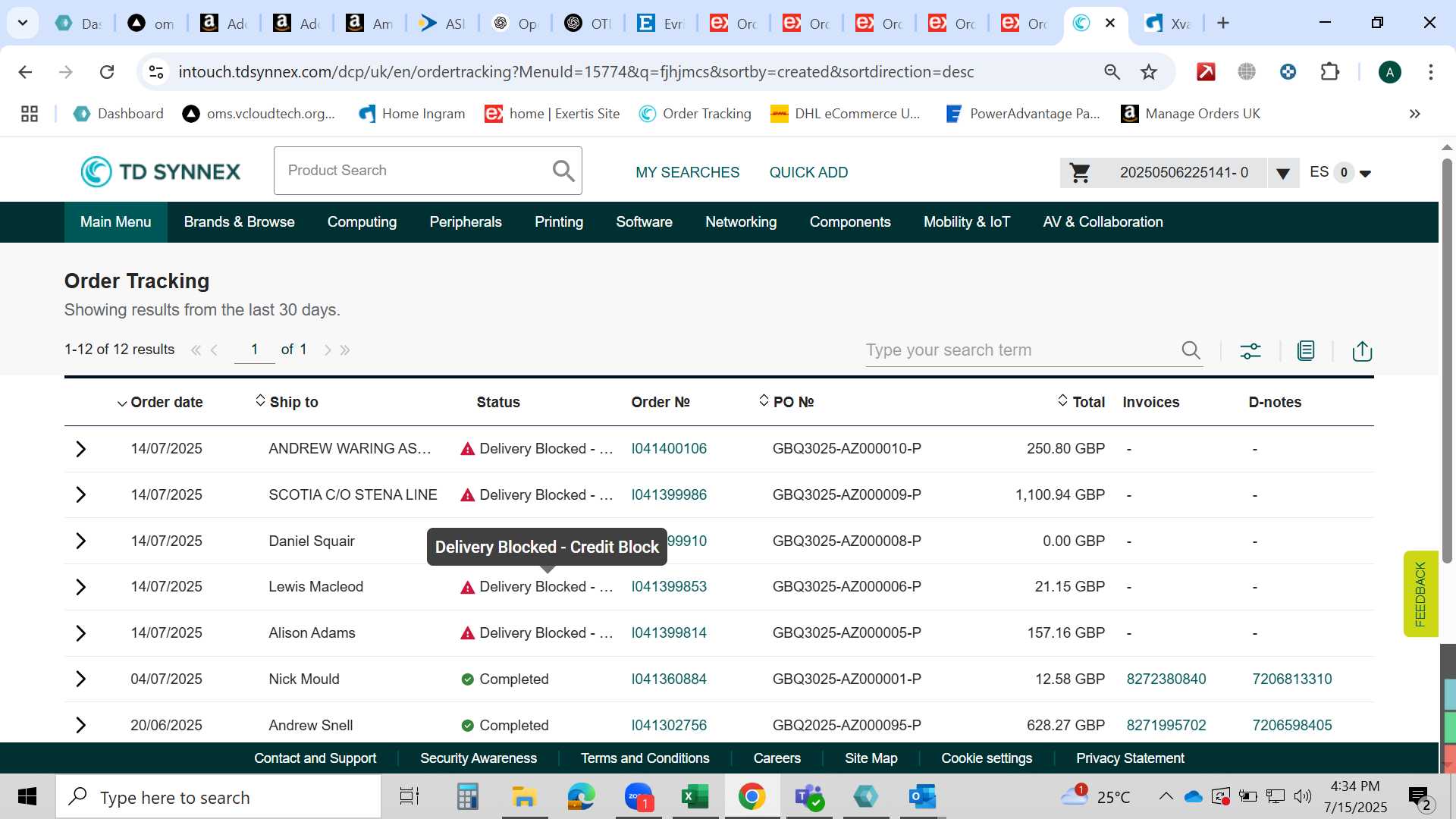Viewport: 1456px width, 819px height.
Task: Open Chrome three-dot menu
Action: [1430, 72]
